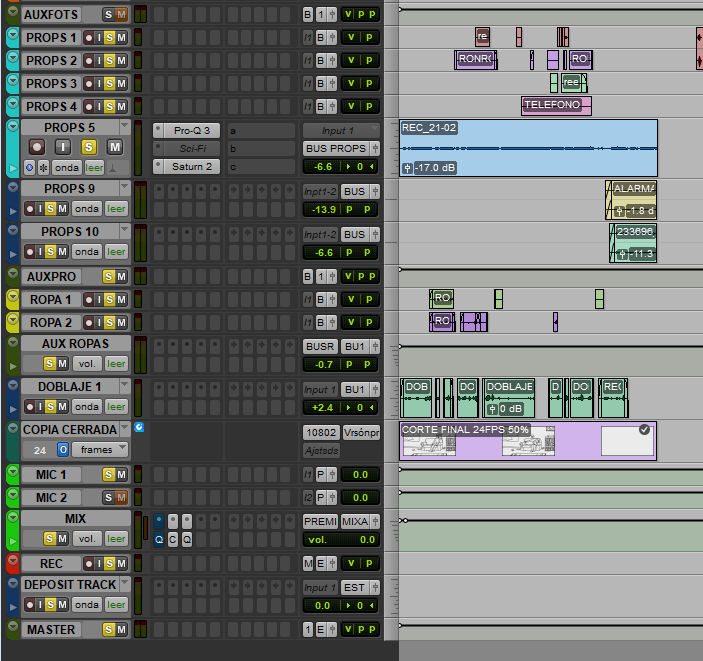Click the +2.4 volume field on DOBLAJE 1
The image size is (703, 661).
click(323, 408)
